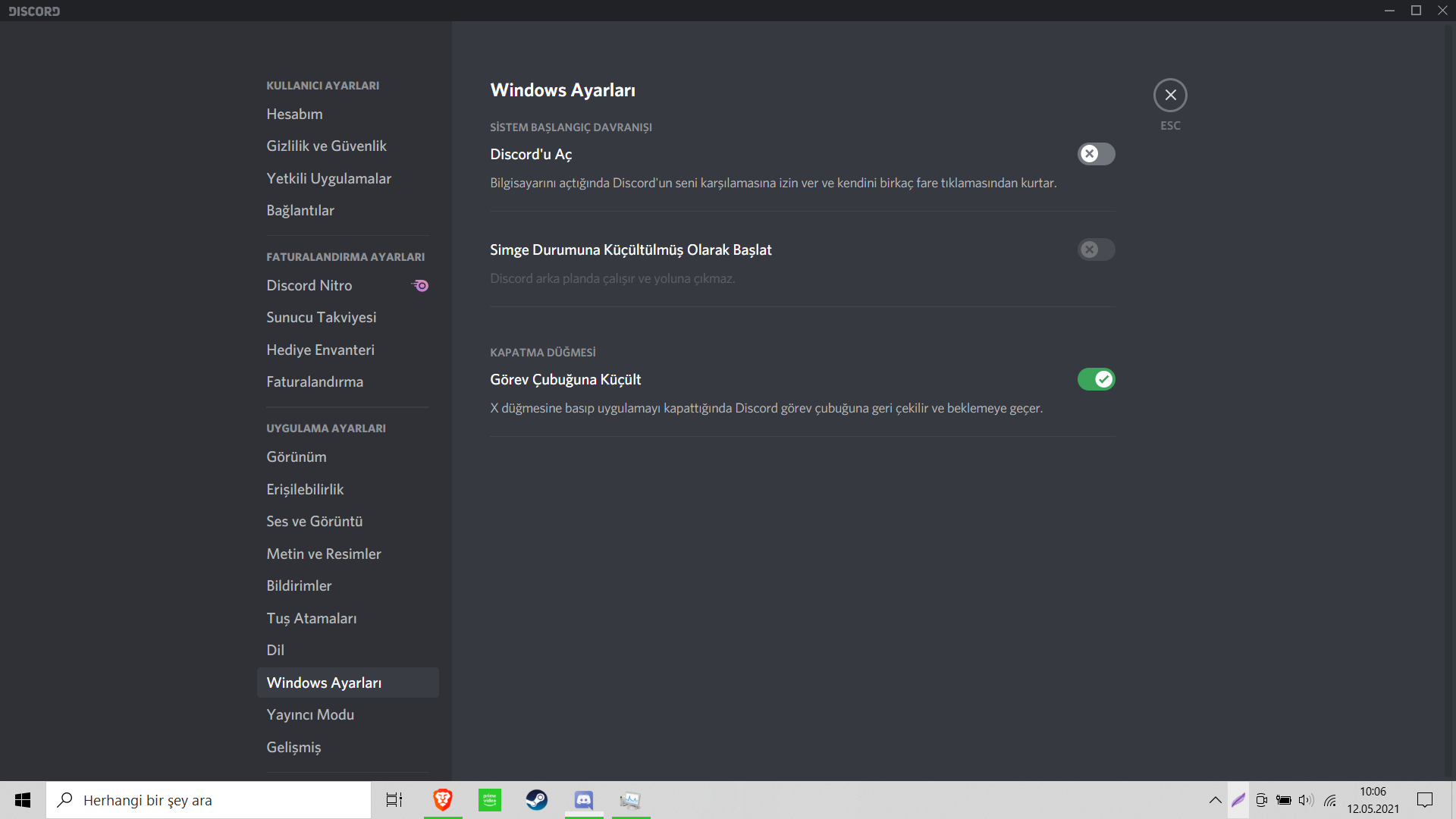Expand hidden system tray icons chevron
Viewport: 1456px width, 819px height.
coord(1215,800)
